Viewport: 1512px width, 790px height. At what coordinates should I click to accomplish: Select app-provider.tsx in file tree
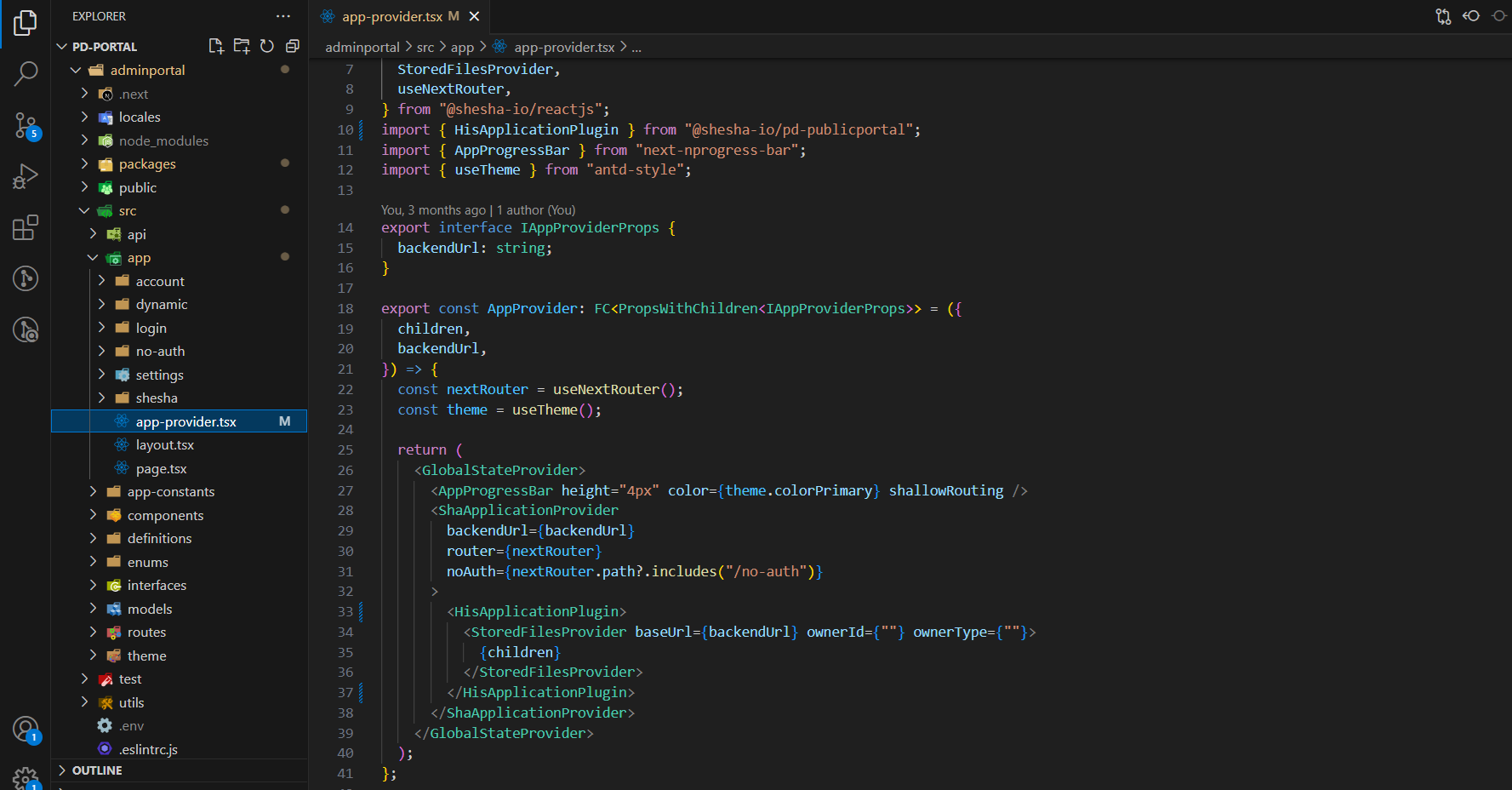pos(179,421)
